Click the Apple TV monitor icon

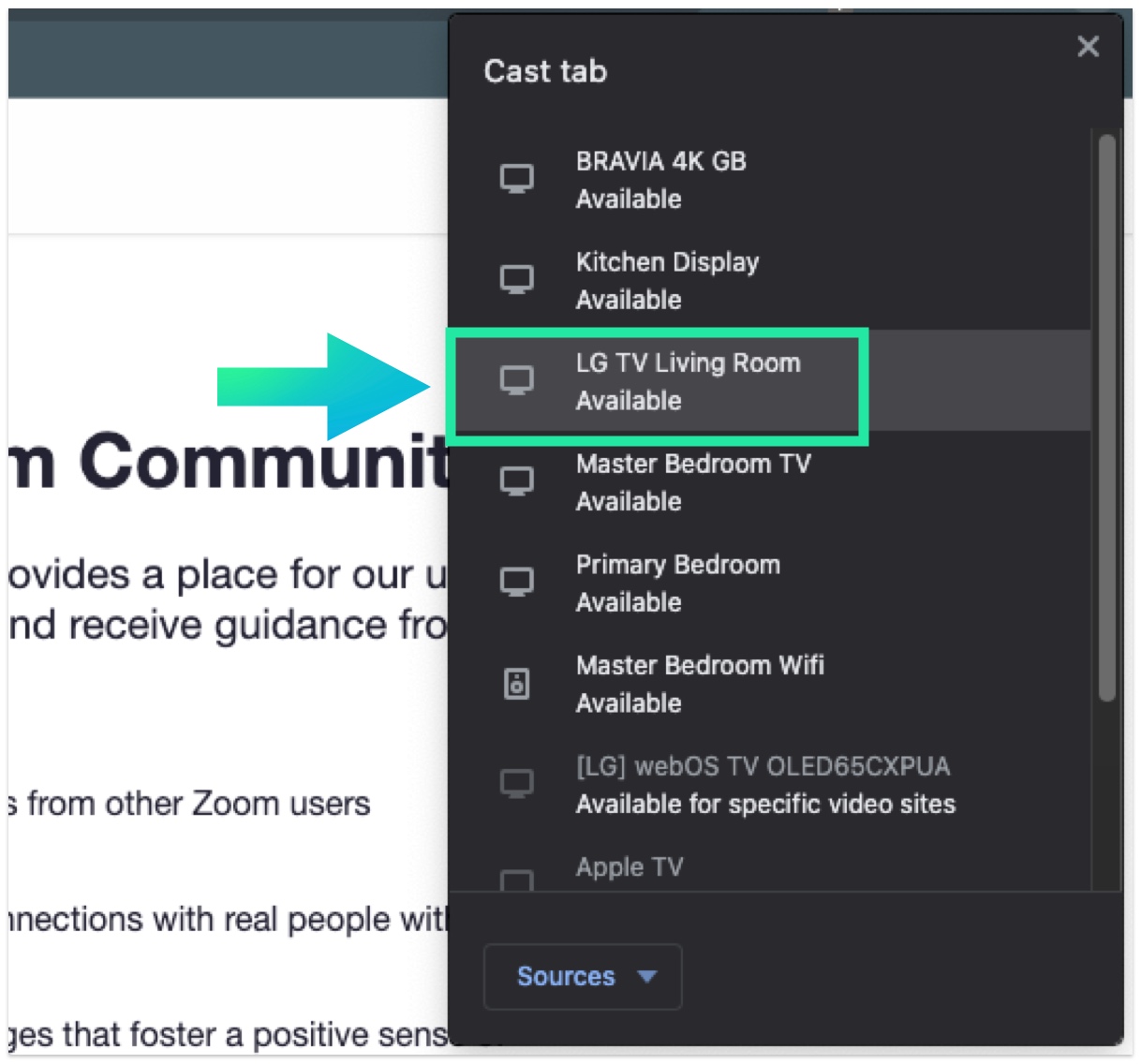point(516,879)
